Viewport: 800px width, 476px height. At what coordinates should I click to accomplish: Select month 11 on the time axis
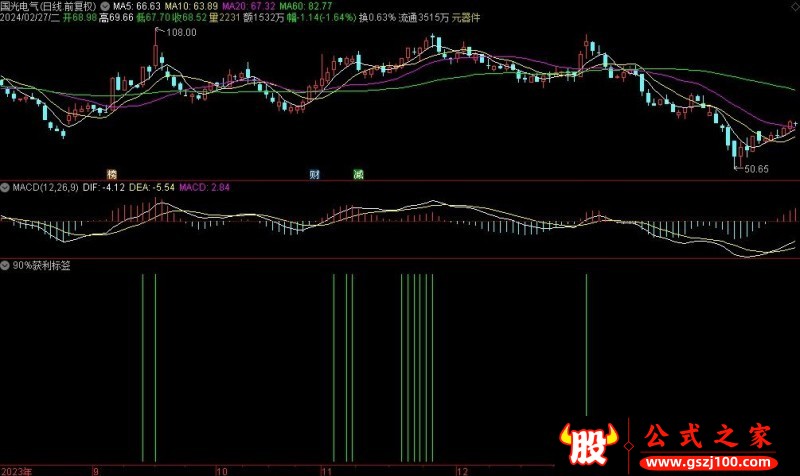326,469
